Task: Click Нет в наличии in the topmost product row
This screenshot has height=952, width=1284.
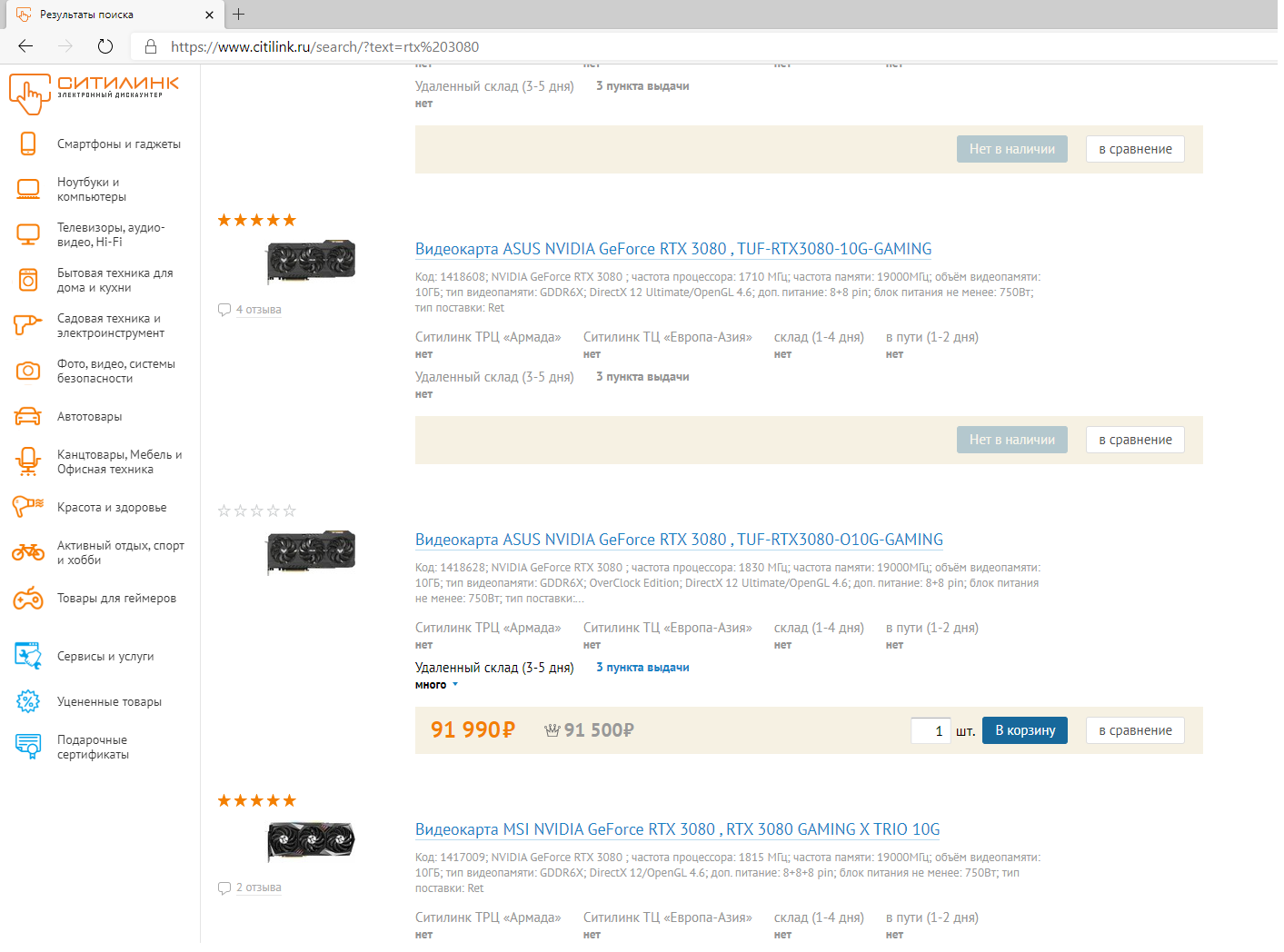Action: [1012, 149]
